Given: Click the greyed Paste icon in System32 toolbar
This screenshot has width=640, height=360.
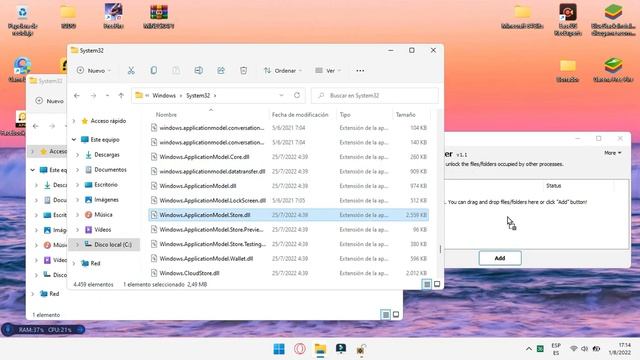Looking at the screenshot, I should (x=176, y=71).
